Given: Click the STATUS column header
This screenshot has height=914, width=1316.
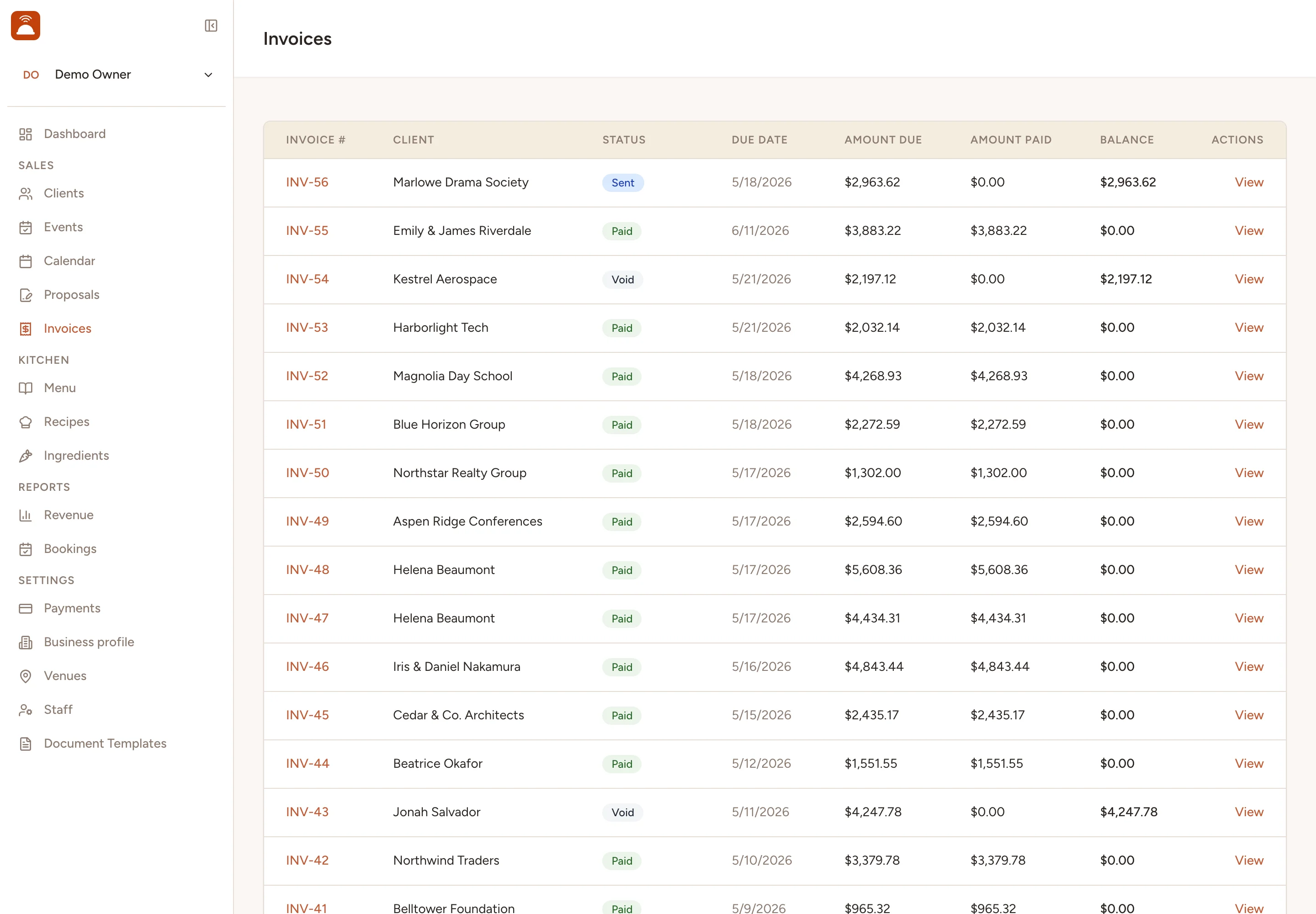Looking at the screenshot, I should (624, 140).
